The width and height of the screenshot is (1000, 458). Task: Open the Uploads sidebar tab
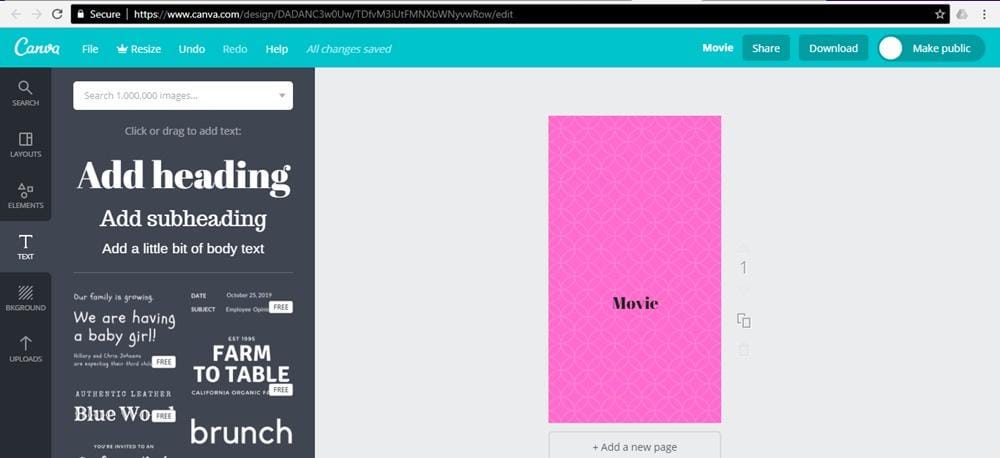coord(26,349)
